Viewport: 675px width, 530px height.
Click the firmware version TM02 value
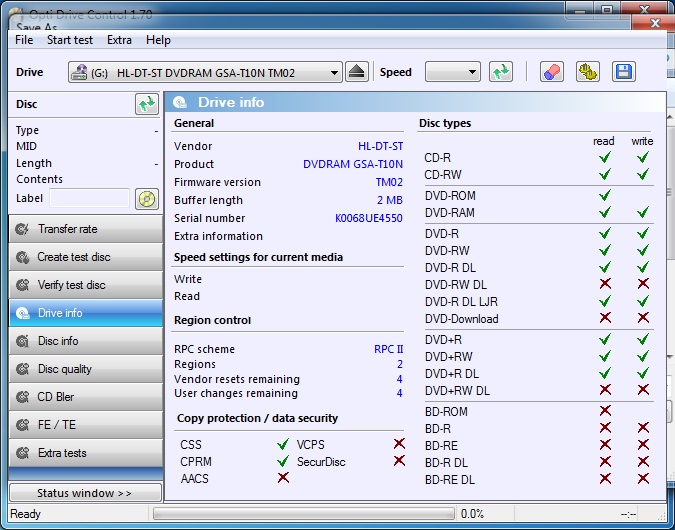click(389, 183)
